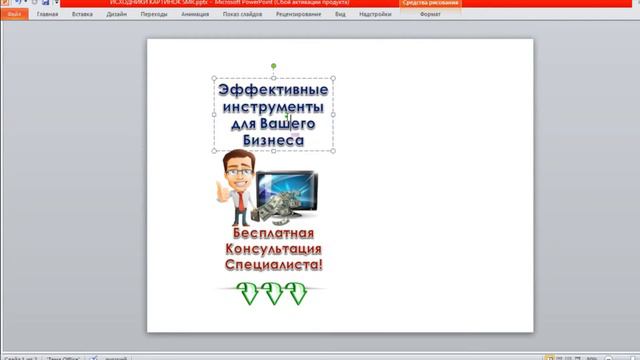Click the top middle handle of the text box
Screen dimensions: 640x360
273,78
